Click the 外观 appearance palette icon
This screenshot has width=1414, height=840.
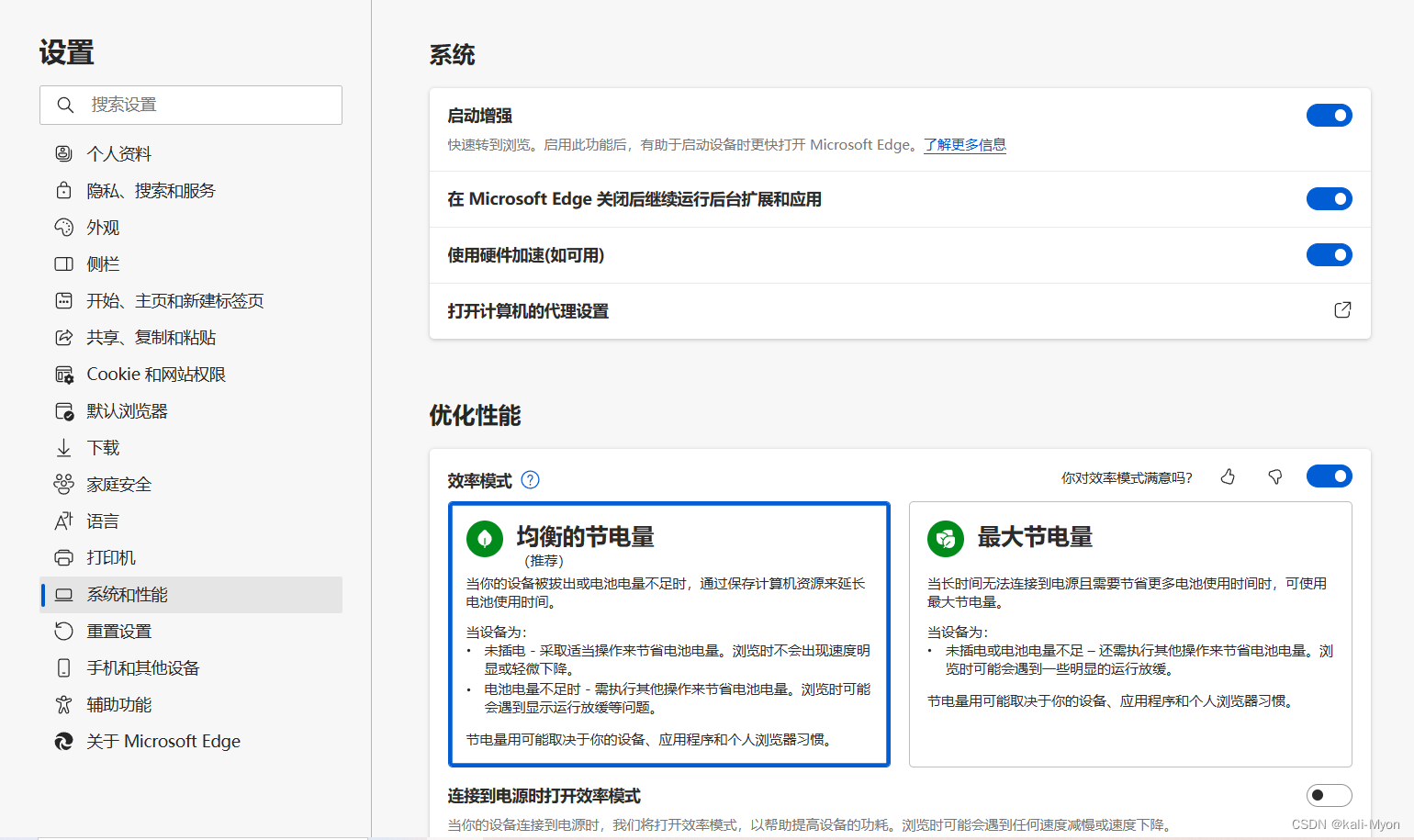pyautogui.click(x=63, y=227)
